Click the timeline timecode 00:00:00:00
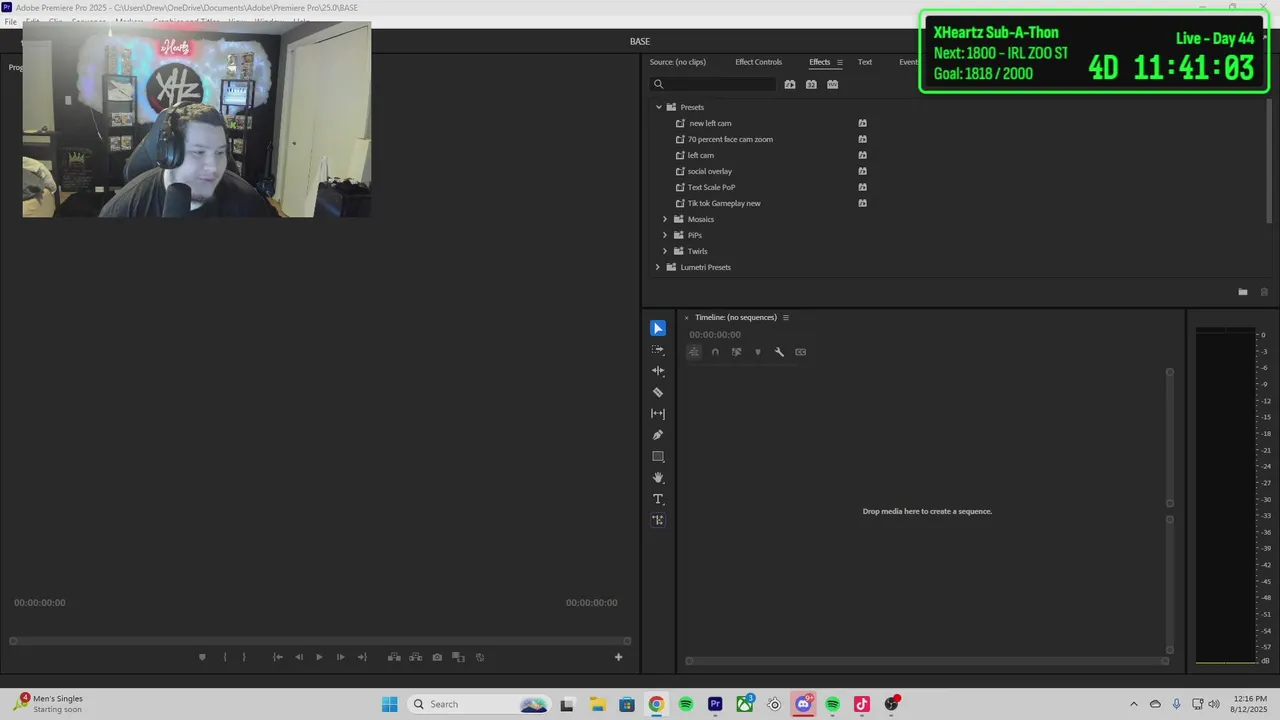Image resolution: width=1280 pixels, height=720 pixels. pyautogui.click(x=715, y=335)
